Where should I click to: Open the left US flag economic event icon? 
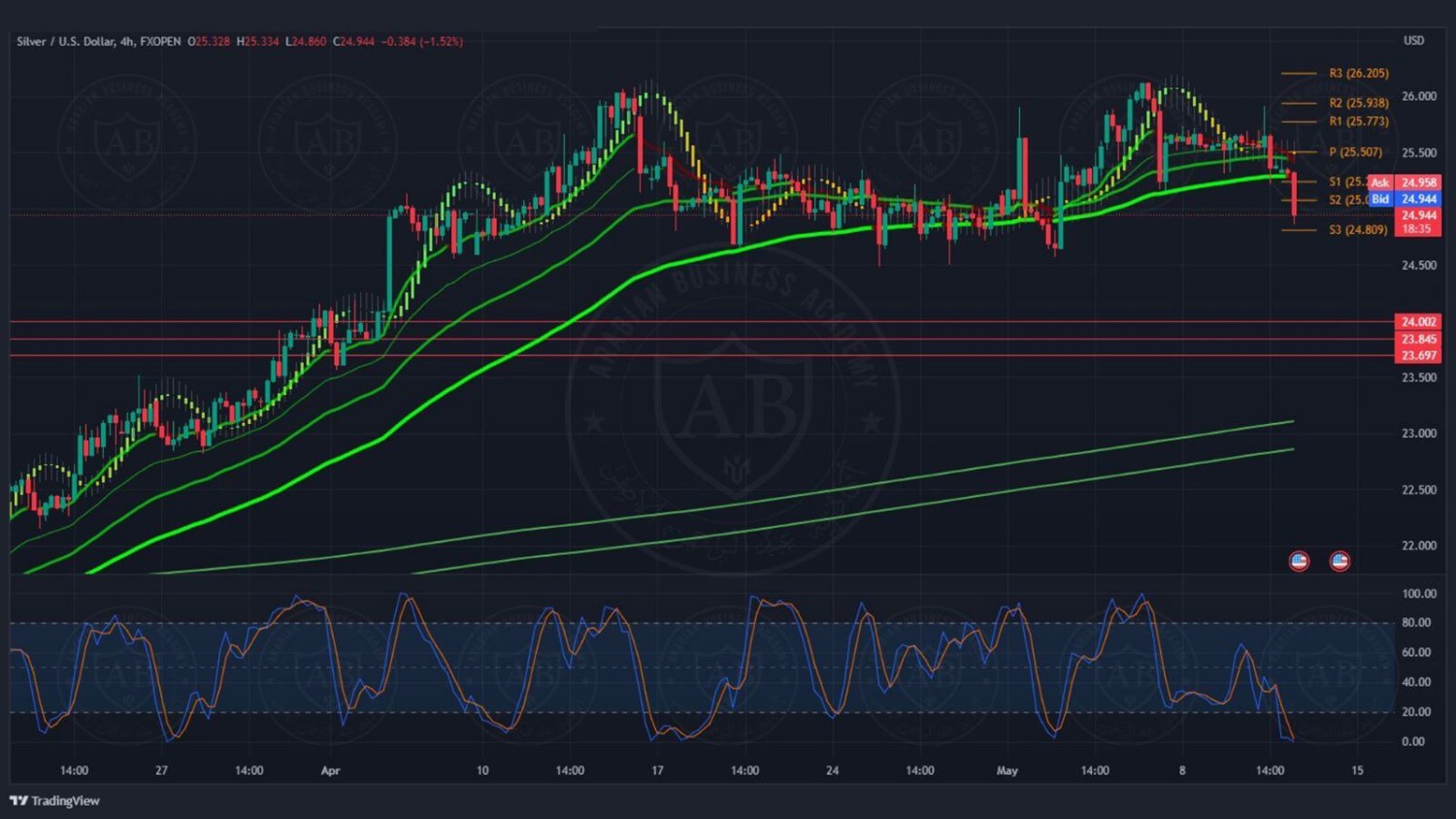pos(1299,561)
